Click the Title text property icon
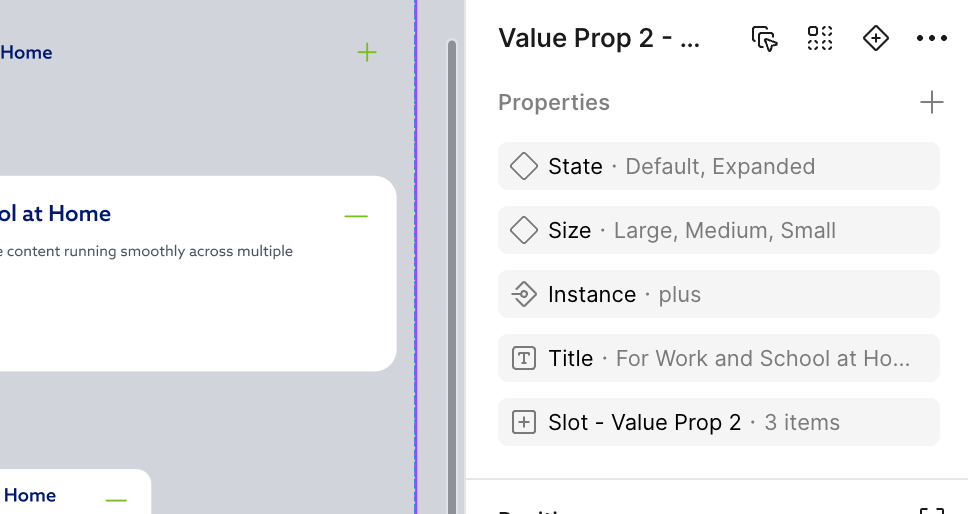The image size is (968, 514). click(x=524, y=359)
